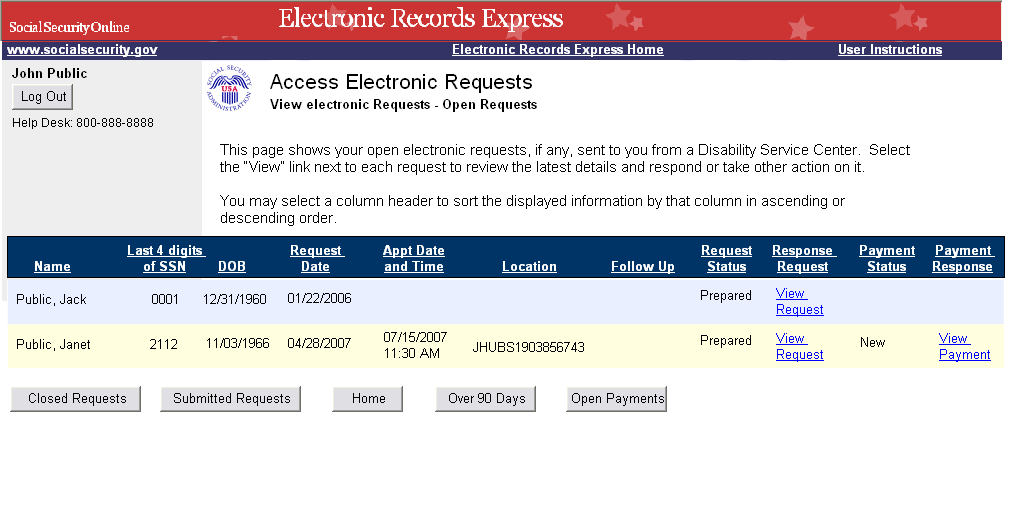Open the Over 90 Days list
Image resolution: width=1025 pixels, height=519 pixels.
pyautogui.click(x=486, y=399)
